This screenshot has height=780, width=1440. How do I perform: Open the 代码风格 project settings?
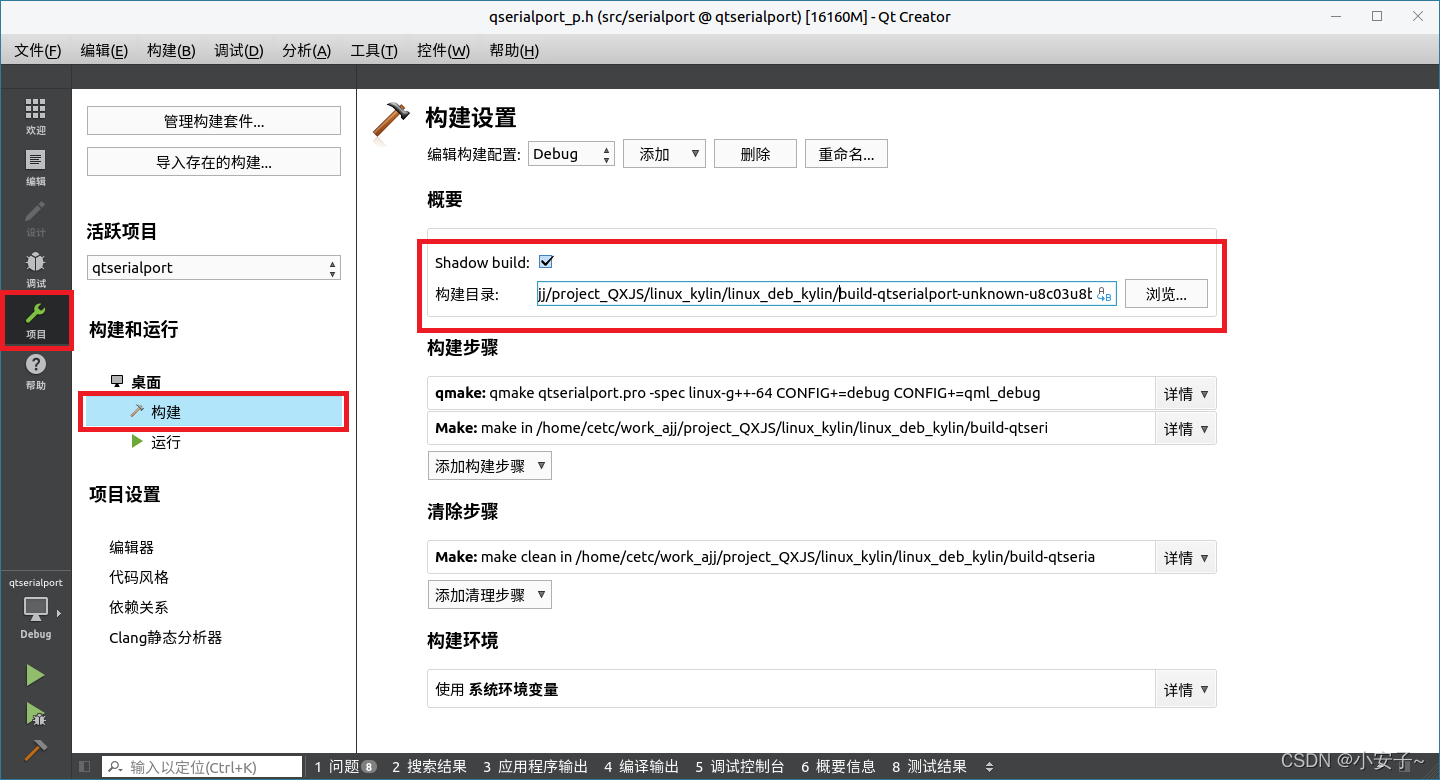(139, 577)
